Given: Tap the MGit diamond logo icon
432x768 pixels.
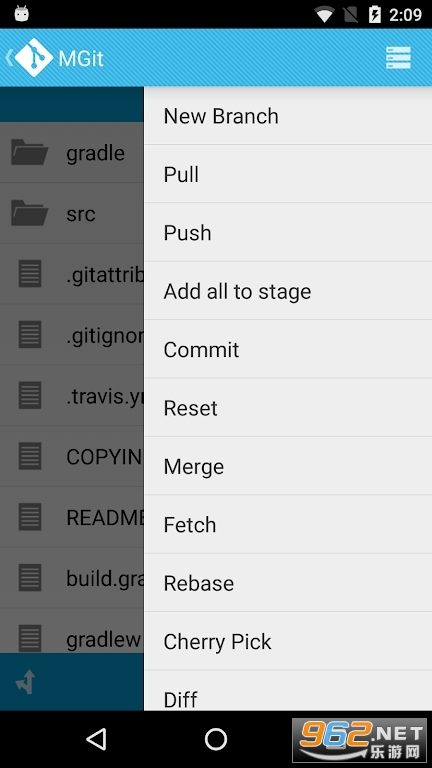Looking at the screenshot, I should click(34, 58).
